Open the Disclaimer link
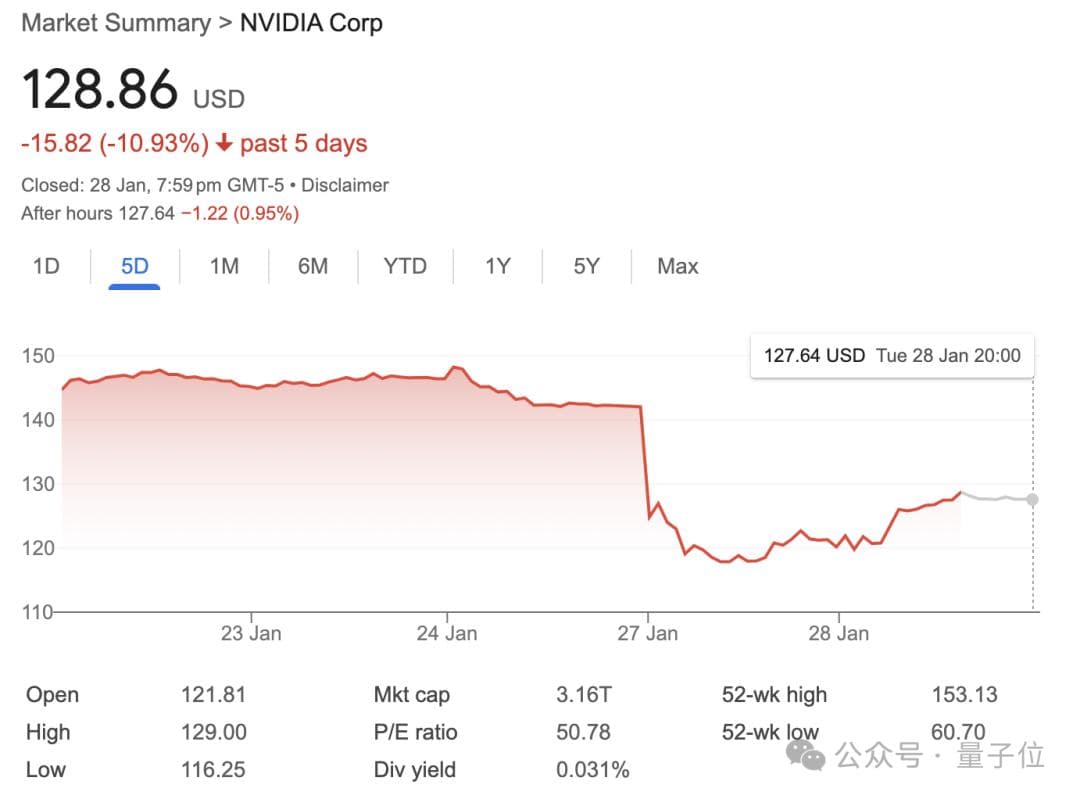 click(345, 185)
